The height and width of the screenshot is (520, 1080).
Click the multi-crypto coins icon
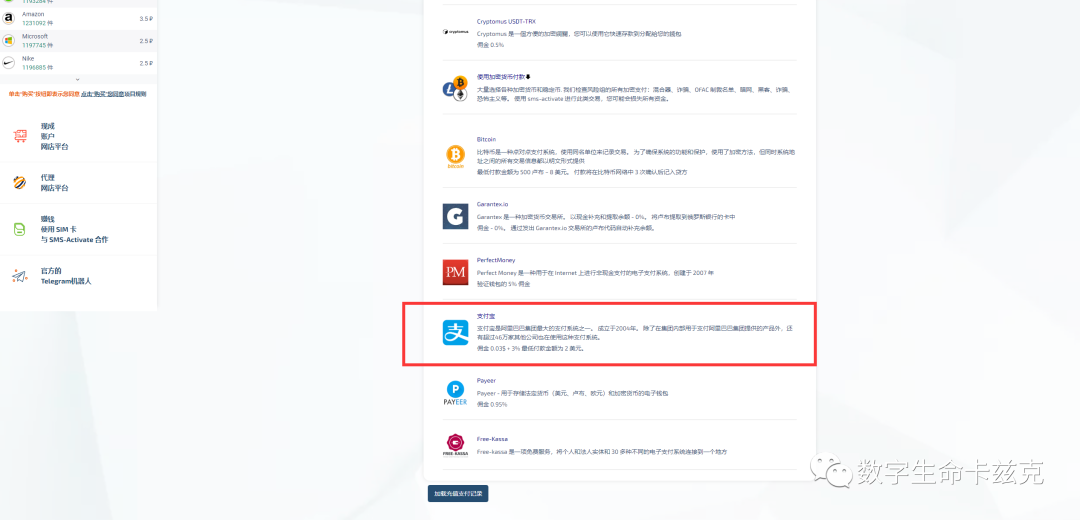(x=455, y=88)
